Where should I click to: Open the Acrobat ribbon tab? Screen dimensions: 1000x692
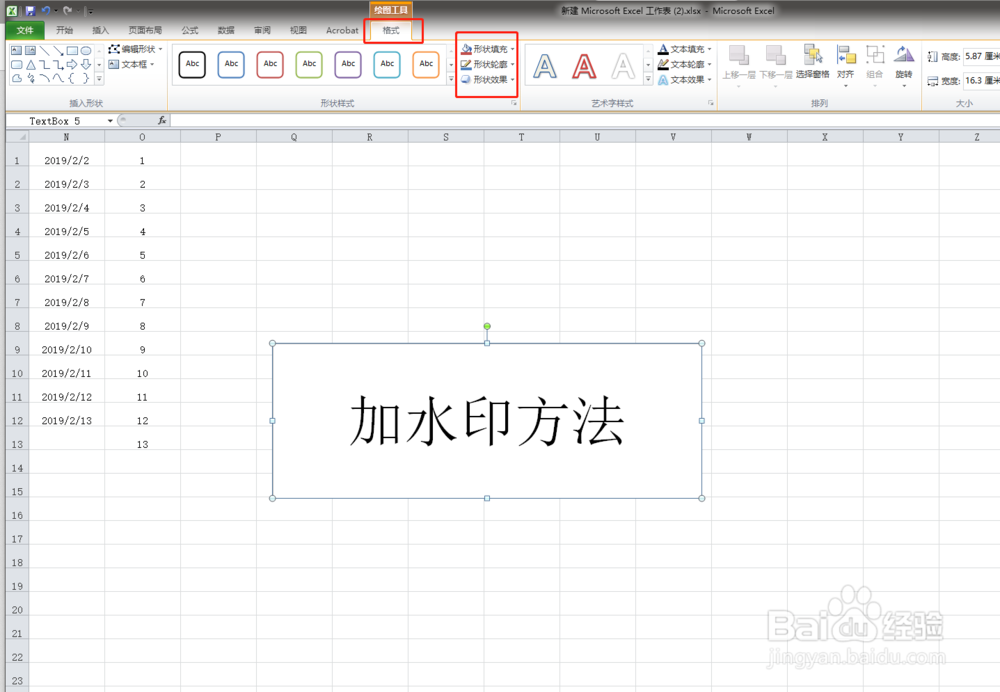pos(342,30)
